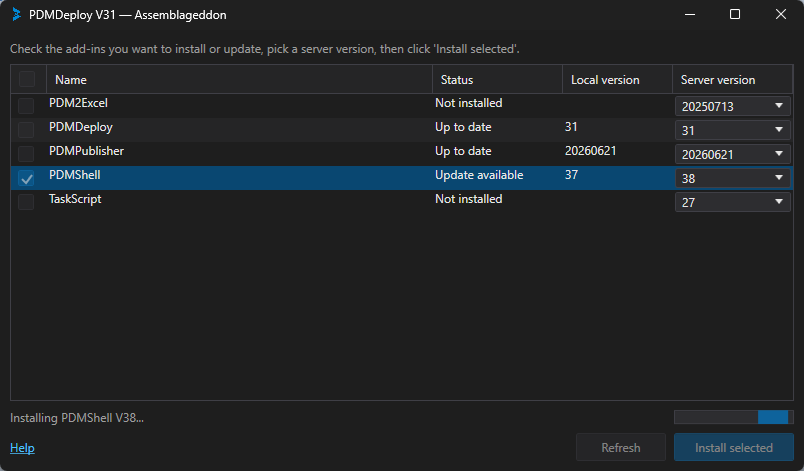
Task: Click 'Not installed' status of TaskScript
Action: [469, 199]
